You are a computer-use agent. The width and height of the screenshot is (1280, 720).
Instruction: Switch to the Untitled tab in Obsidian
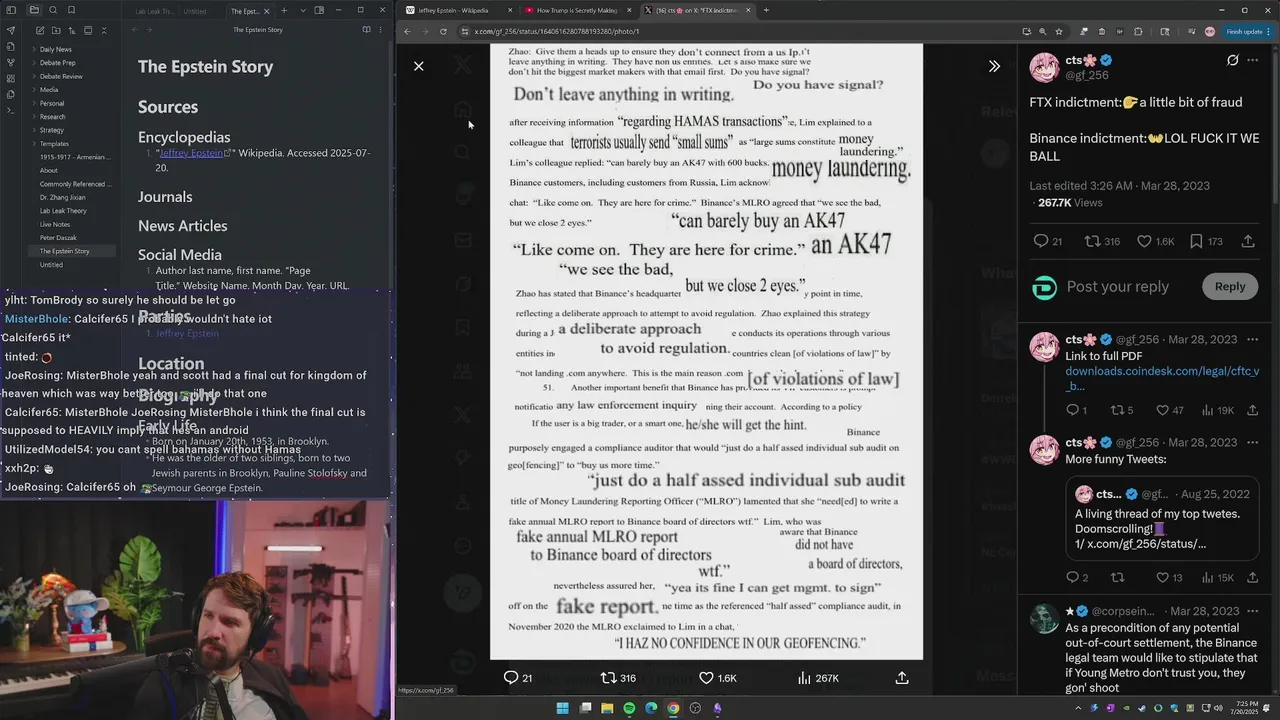(197, 11)
